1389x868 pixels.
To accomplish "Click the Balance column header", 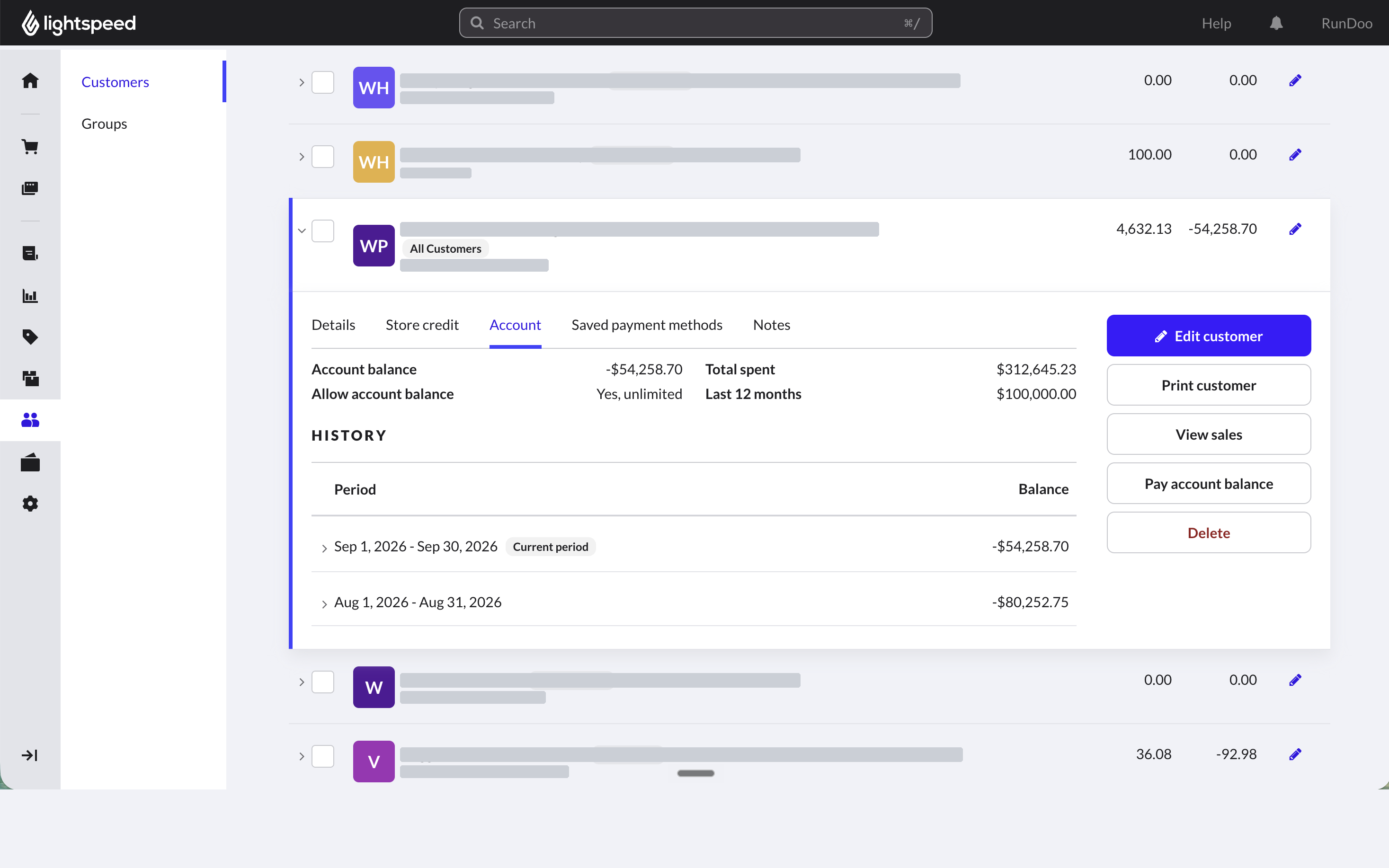I will point(1043,489).
